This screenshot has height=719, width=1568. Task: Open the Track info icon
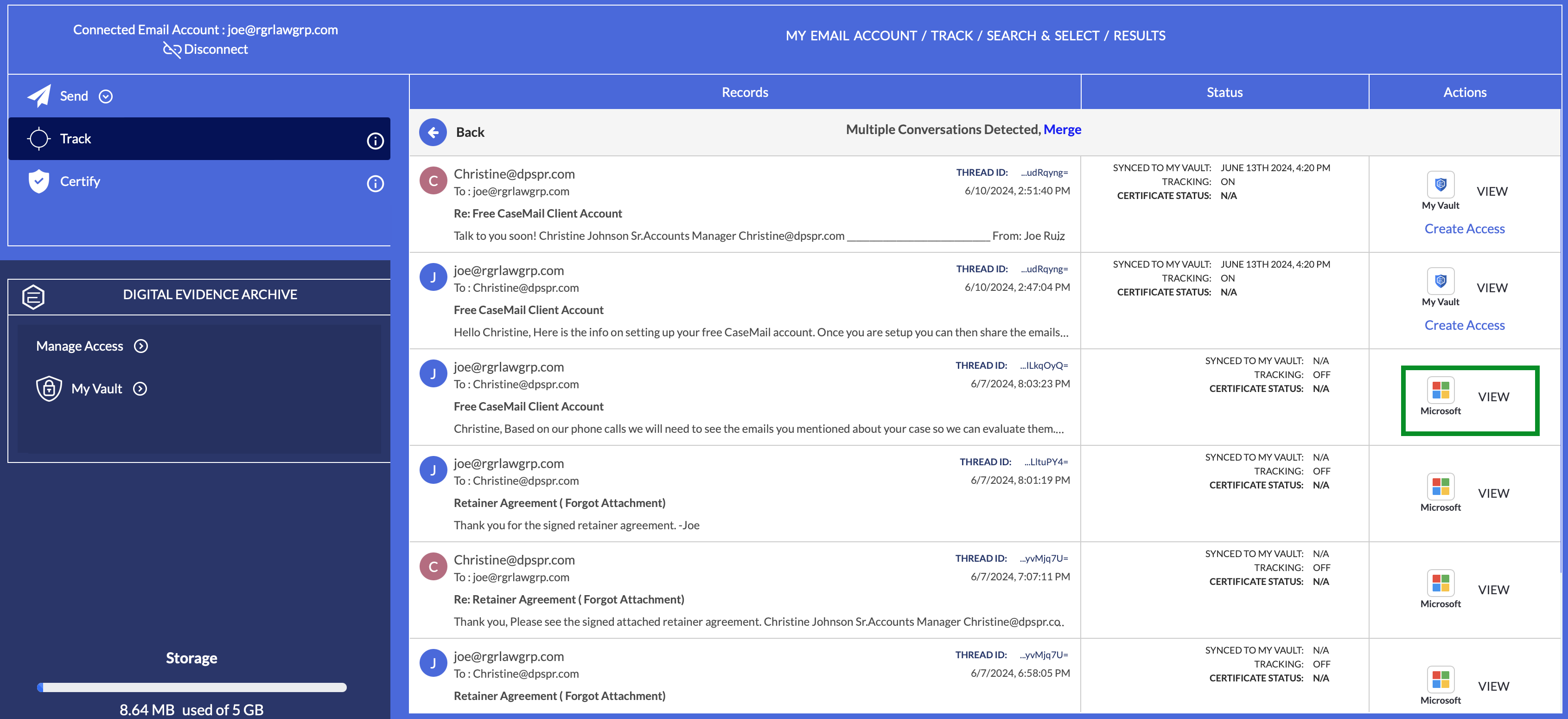point(375,141)
